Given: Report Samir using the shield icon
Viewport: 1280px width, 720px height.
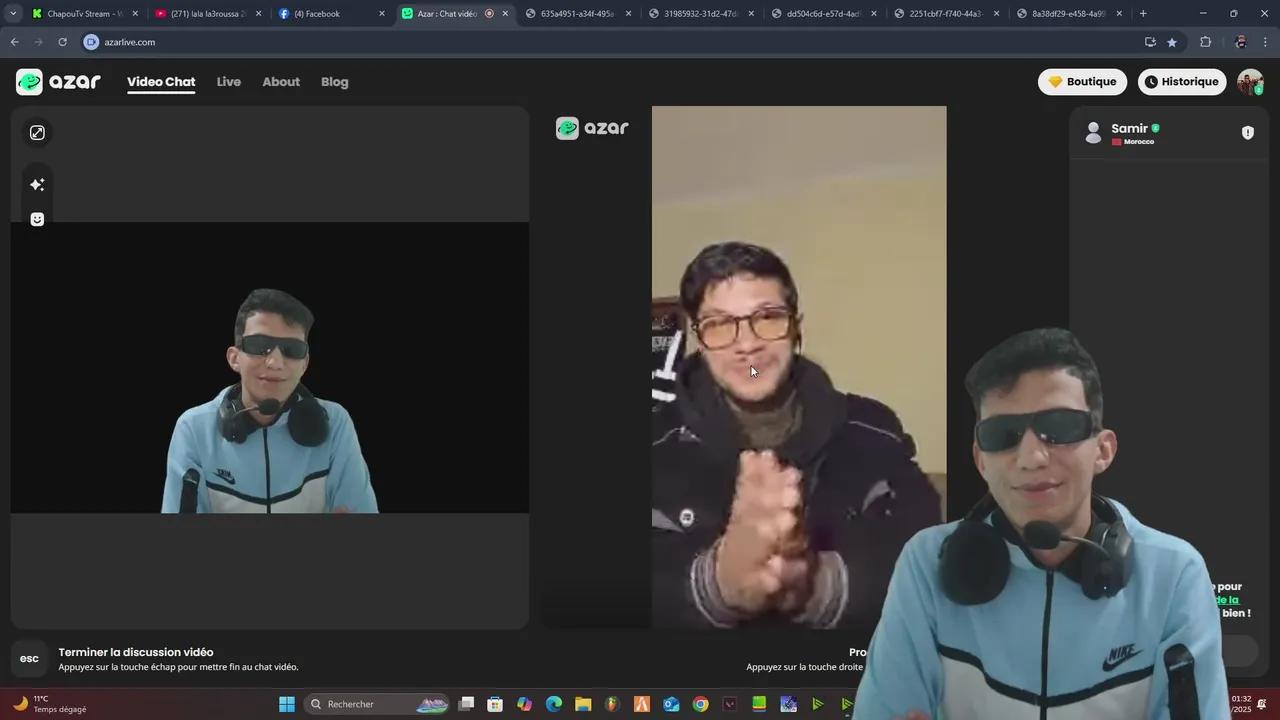Looking at the screenshot, I should [1248, 131].
